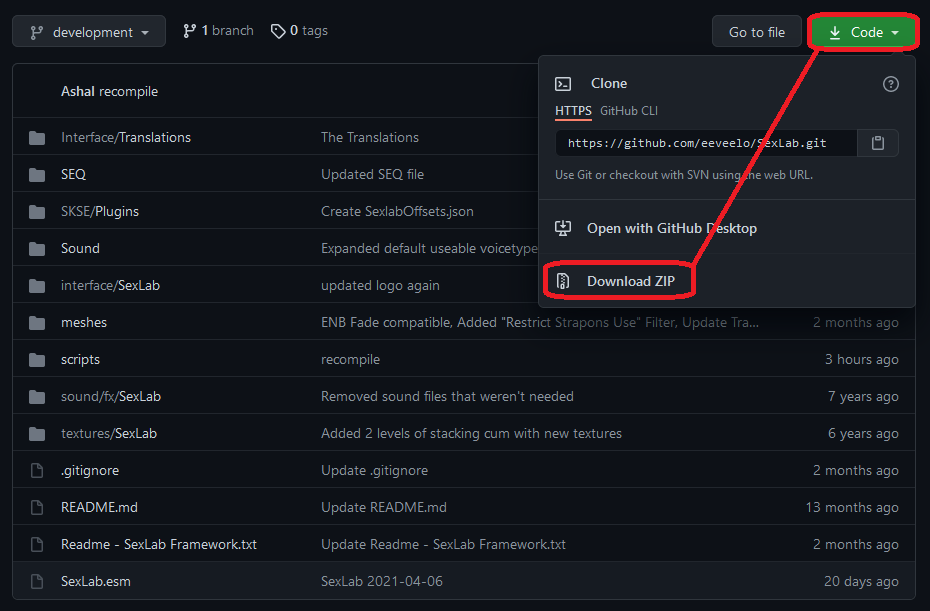Click the zip file icon beside Download ZIP
930x611 pixels.
[563, 281]
